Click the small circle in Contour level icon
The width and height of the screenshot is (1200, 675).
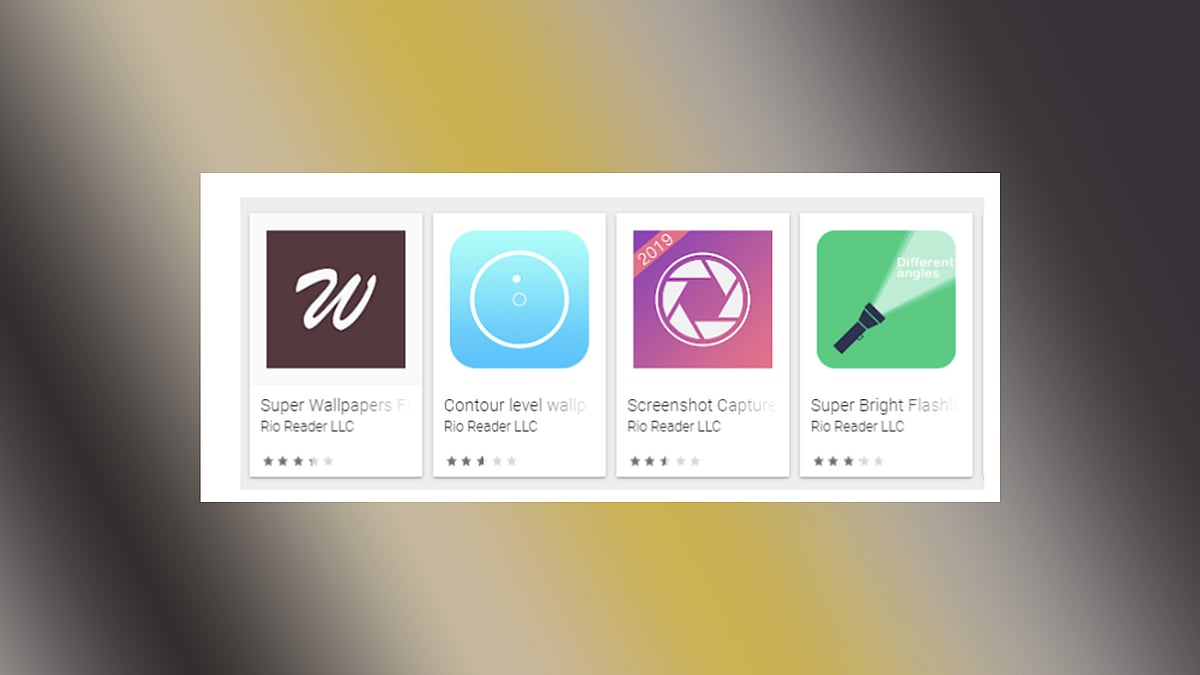519,299
